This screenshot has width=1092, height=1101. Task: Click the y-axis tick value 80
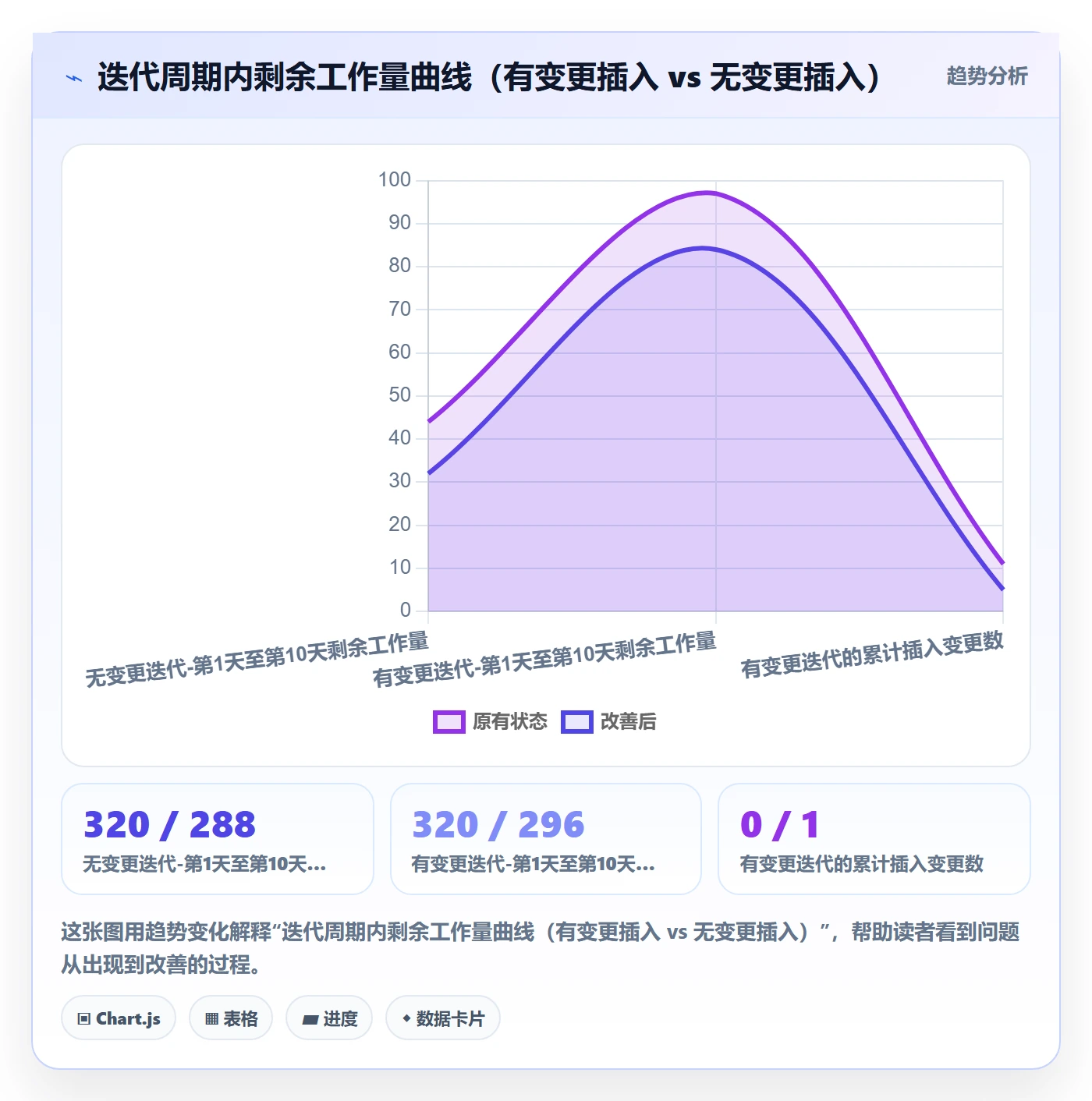point(400,266)
